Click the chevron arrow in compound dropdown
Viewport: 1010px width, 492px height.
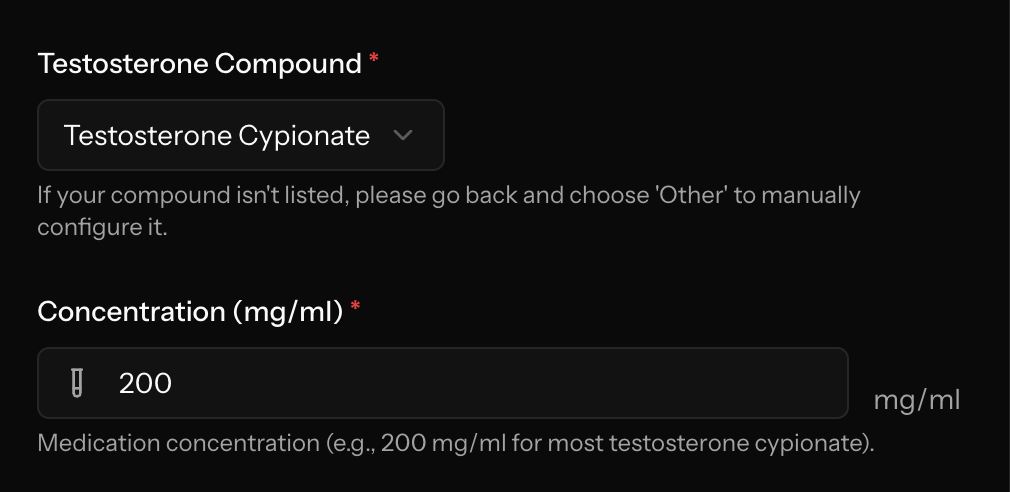[403, 135]
